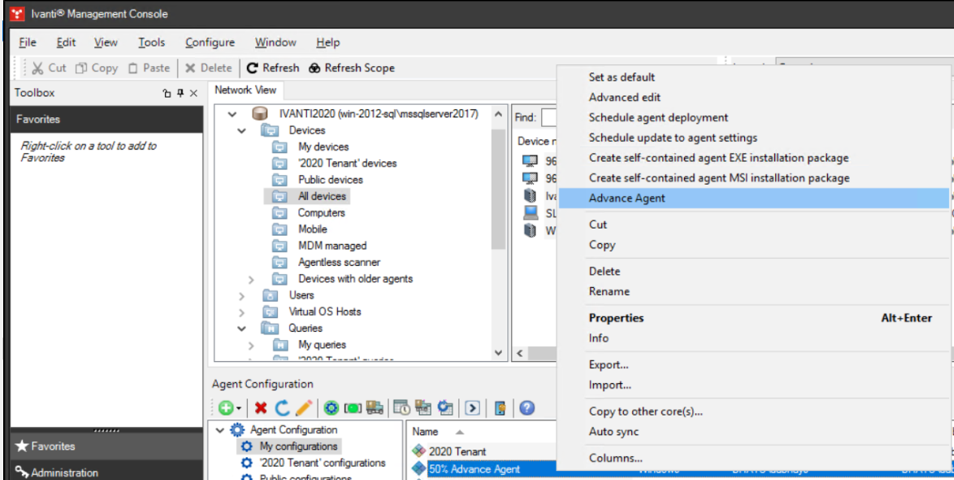Open the New configuration dropdown arrow

click(x=238, y=408)
